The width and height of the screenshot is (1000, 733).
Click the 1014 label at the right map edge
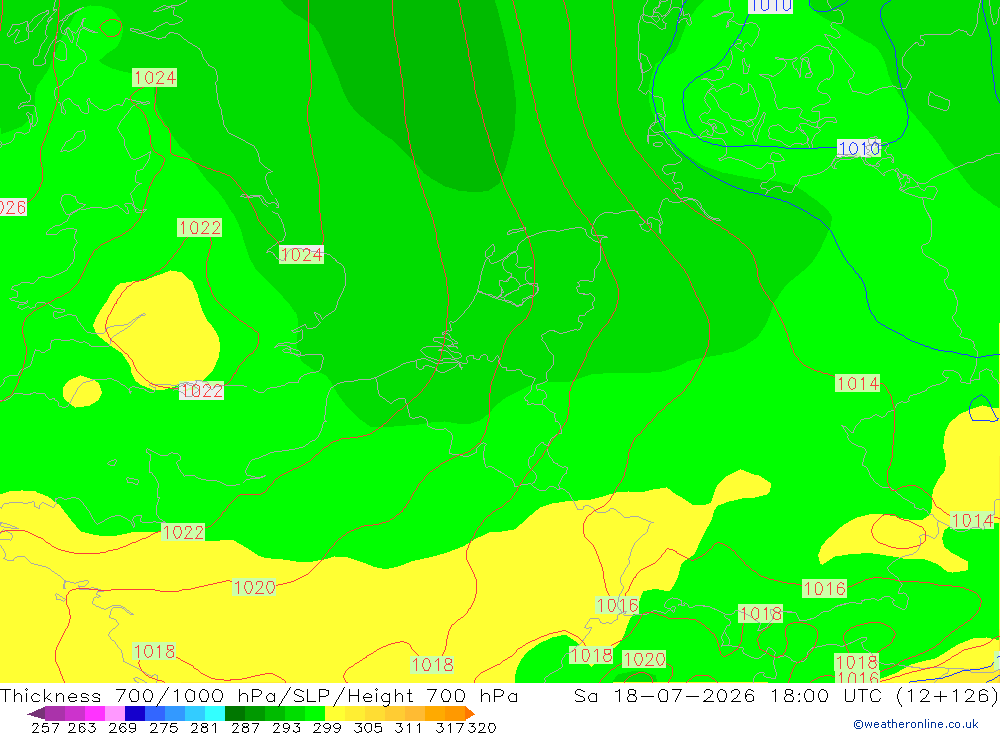point(972,521)
